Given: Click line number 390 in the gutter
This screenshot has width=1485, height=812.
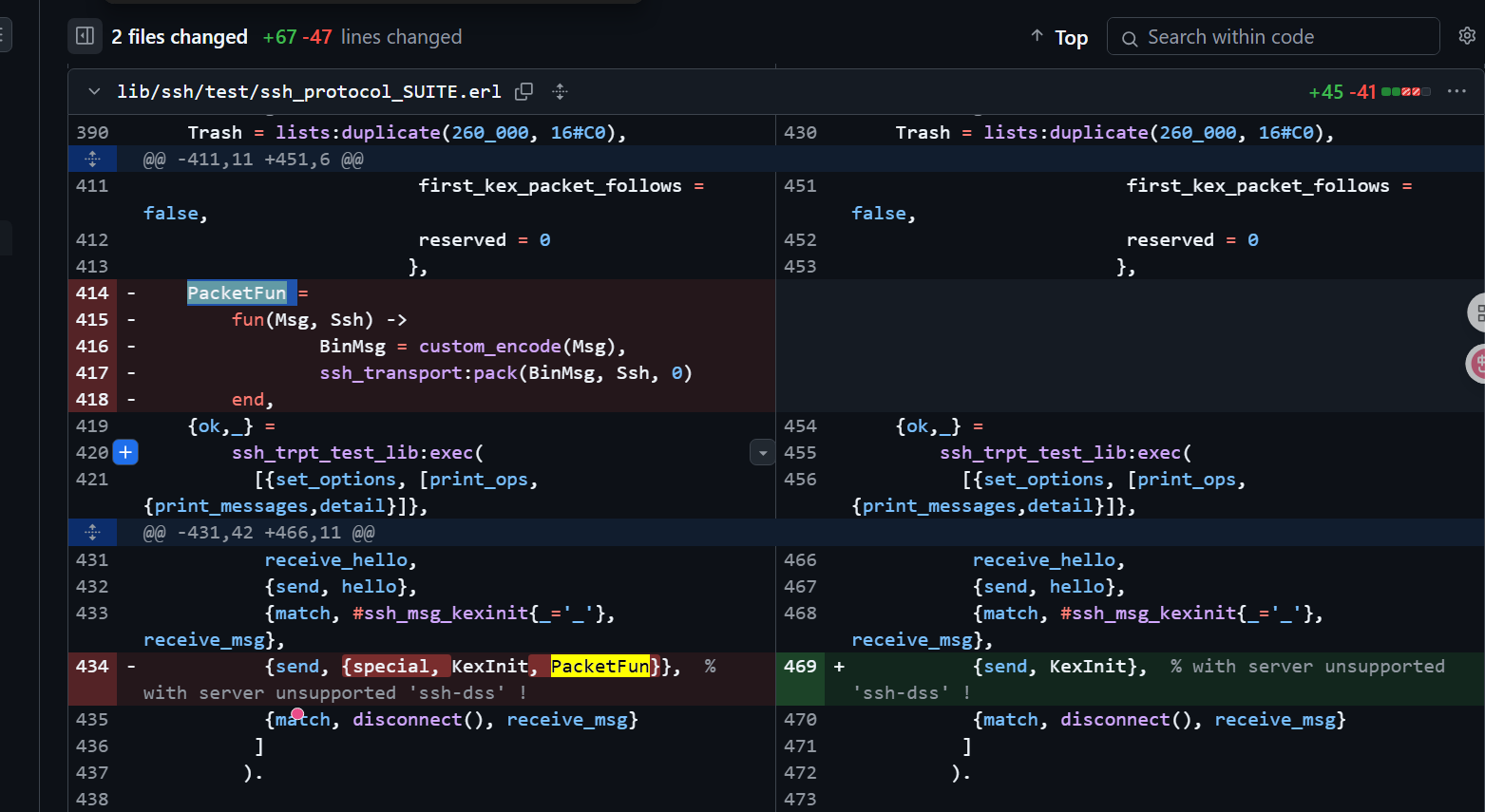Looking at the screenshot, I should point(92,133).
